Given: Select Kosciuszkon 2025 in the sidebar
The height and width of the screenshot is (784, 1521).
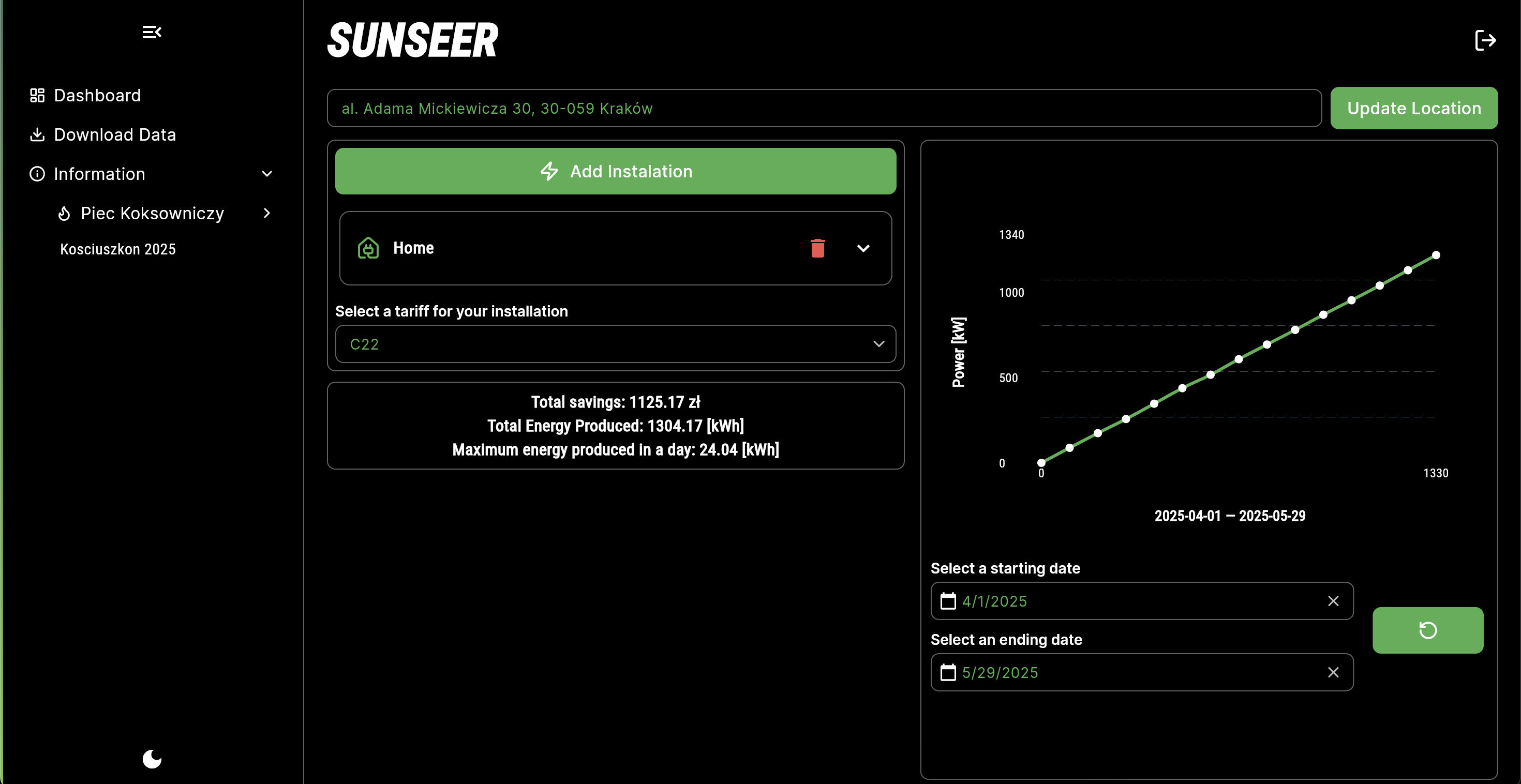Looking at the screenshot, I should pos(117,249).
